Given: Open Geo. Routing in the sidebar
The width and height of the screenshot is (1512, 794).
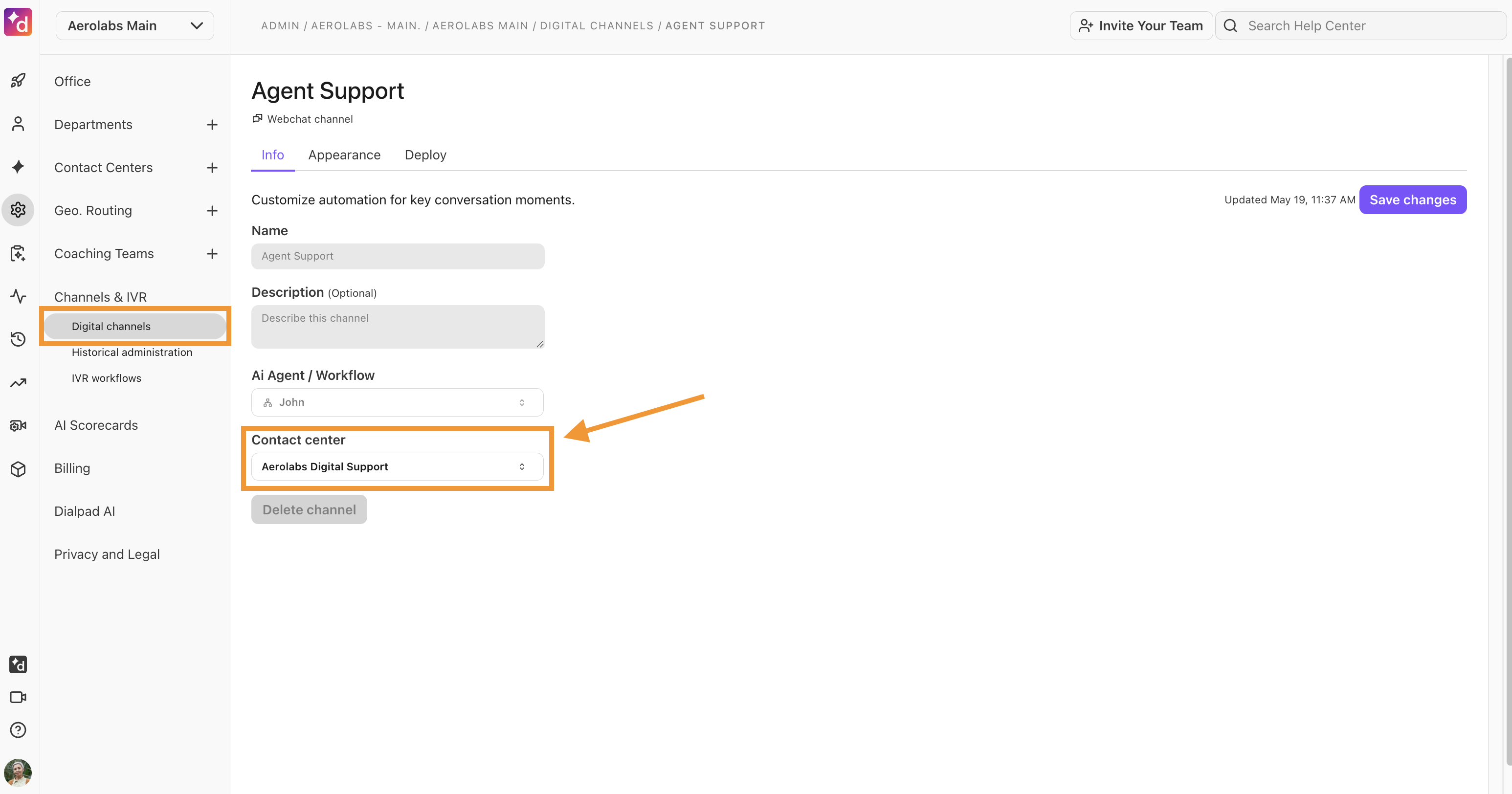Looking at the screenshot, I should click(x=93, y=211).
